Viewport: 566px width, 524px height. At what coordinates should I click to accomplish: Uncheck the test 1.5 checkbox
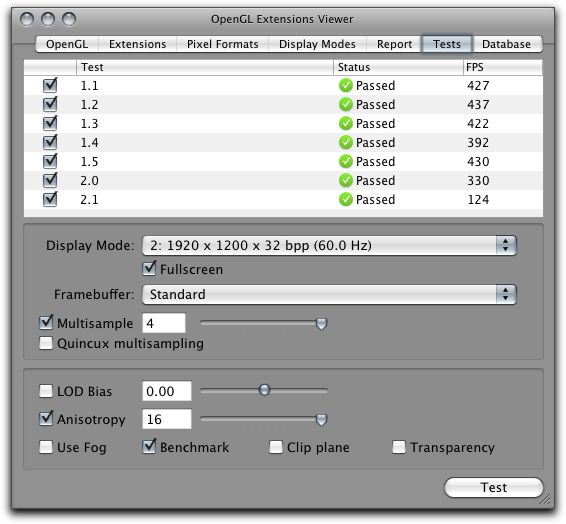tap(50, 161)
